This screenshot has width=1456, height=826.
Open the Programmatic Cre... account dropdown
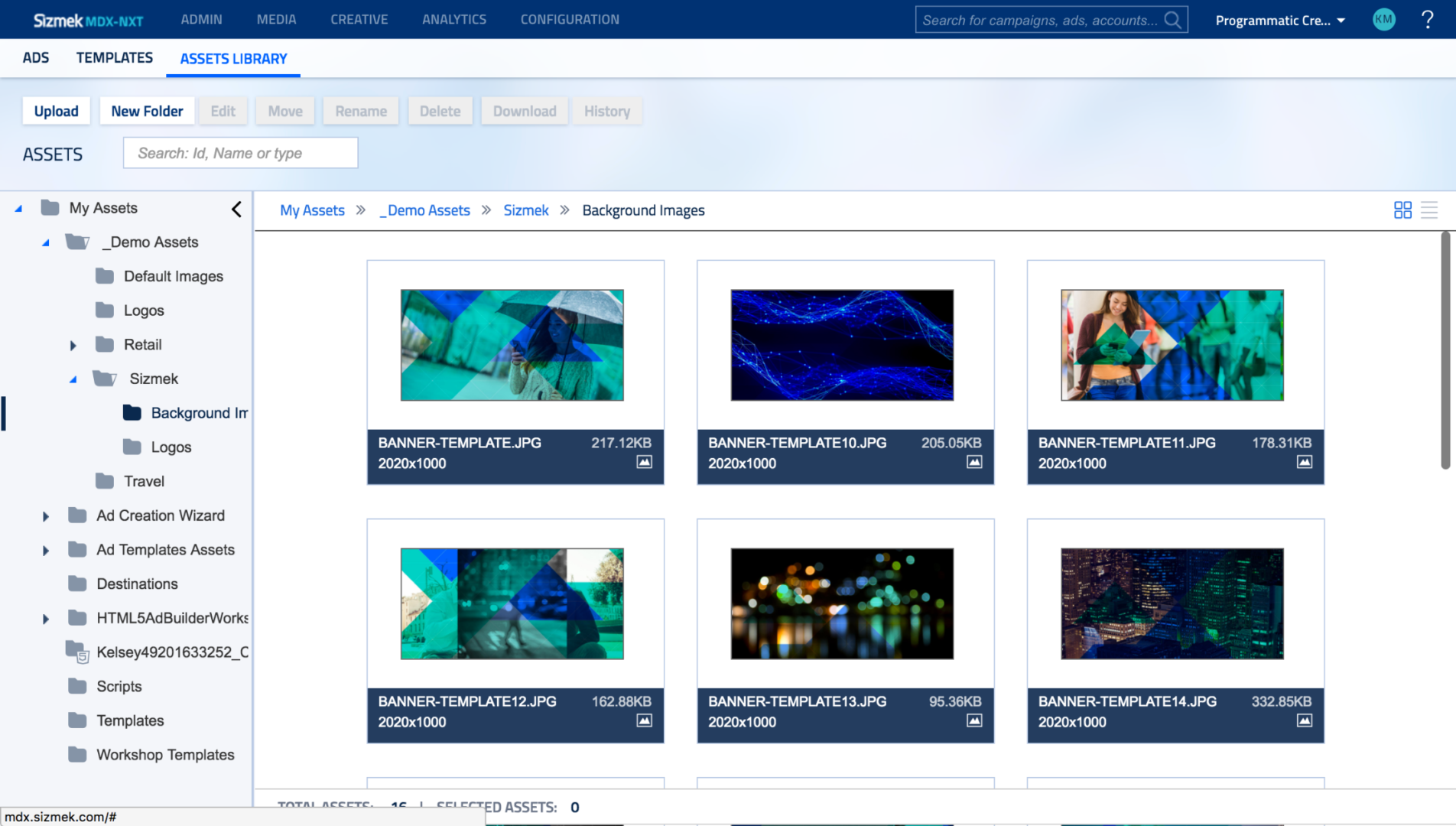(1280, 20)
